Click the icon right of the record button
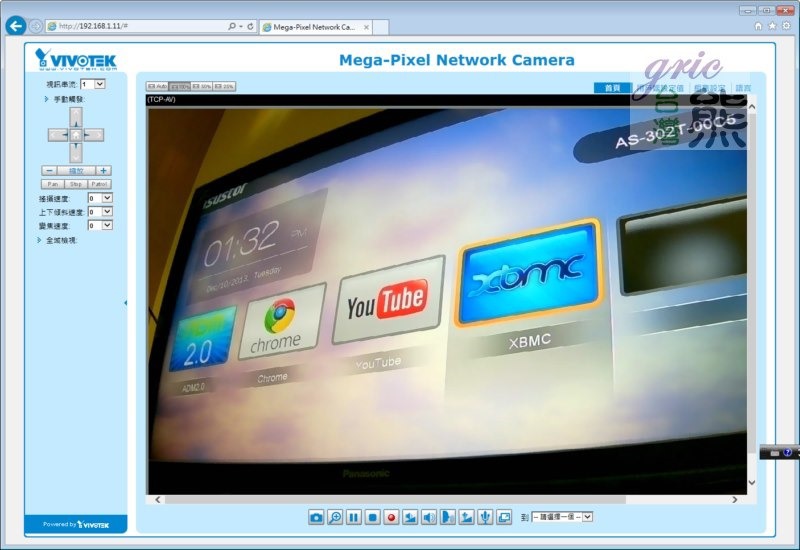The width and height of the screenshot is (800, 550). point(410,517)
